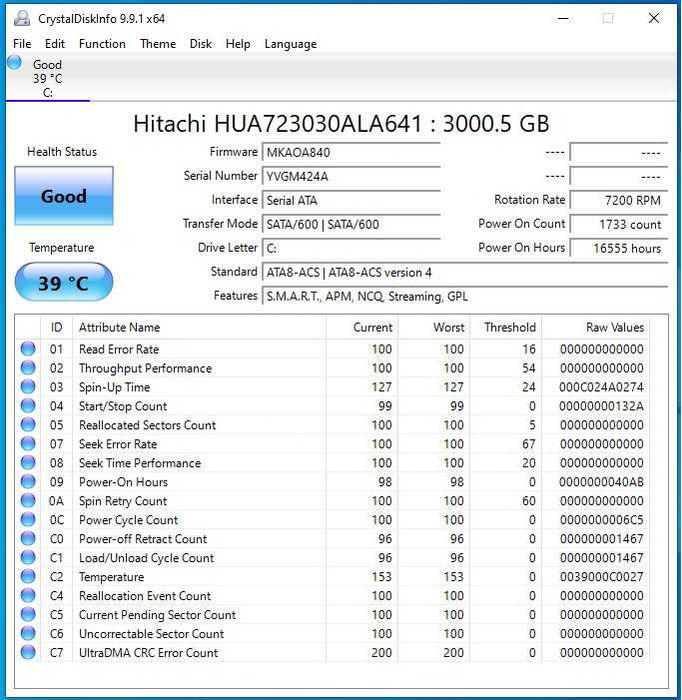Click status orb for Seek Time Performance

pyautogui.click(x=28, y=462)
